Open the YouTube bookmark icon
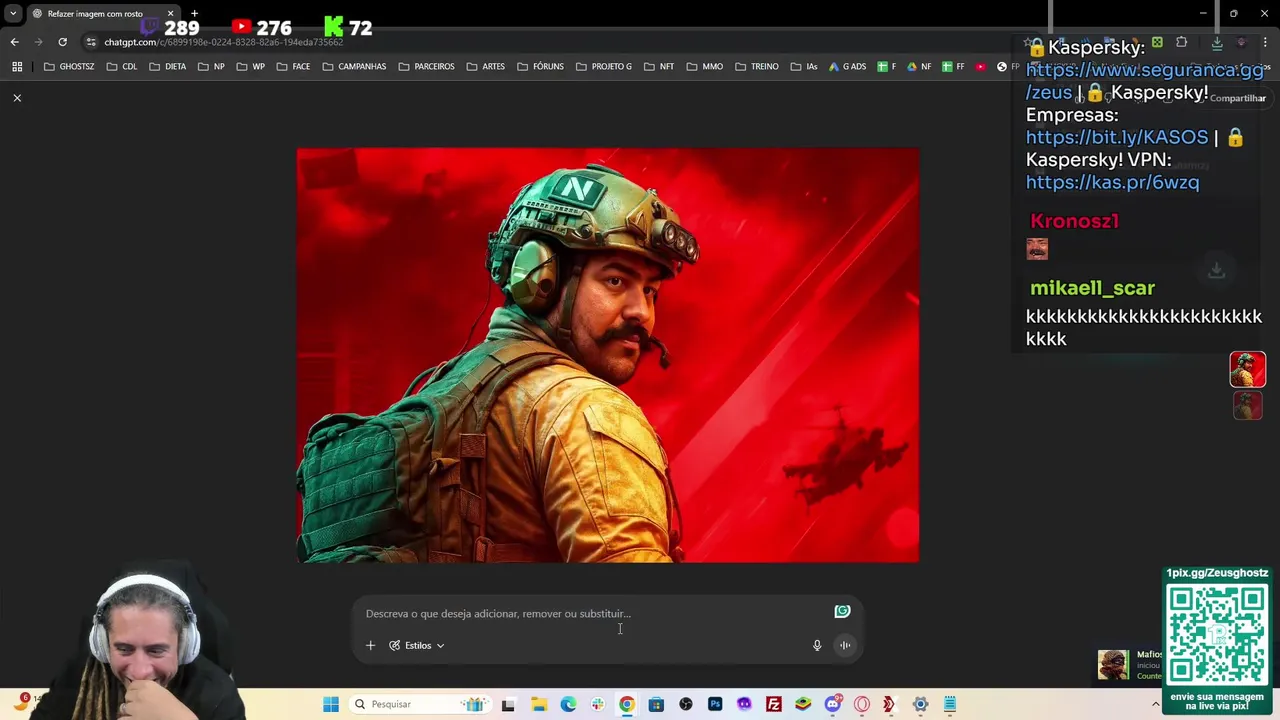The height and width of the screenshot is (720, 1280). click(980, 67)
